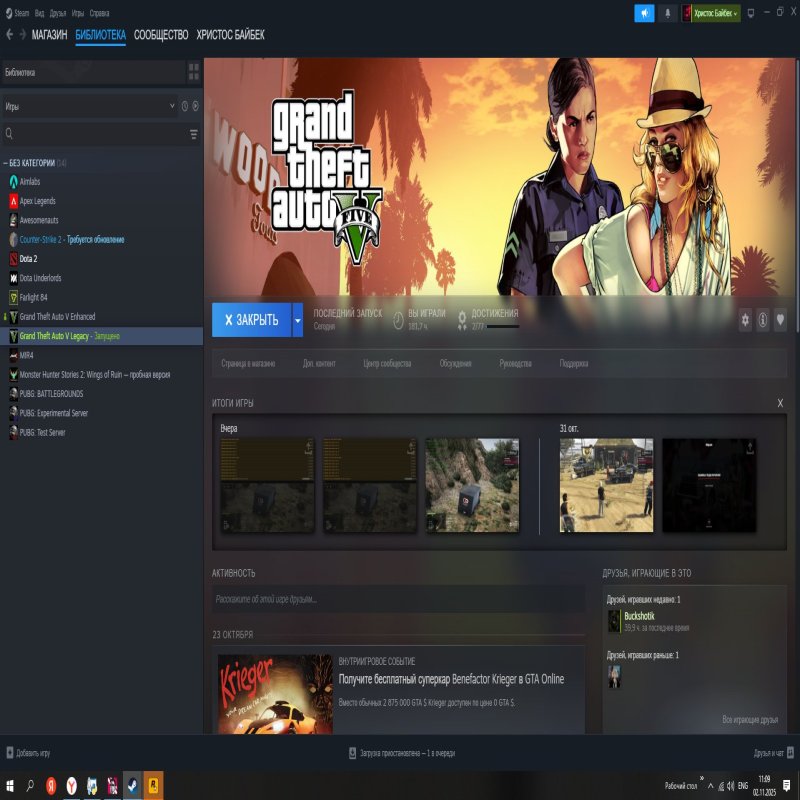Image resolution: width=800 pixels, height=800 pixels.
Task: Select the search magnifier in the library sidebar
Action: pyautogui.click(x=9, y=133)
